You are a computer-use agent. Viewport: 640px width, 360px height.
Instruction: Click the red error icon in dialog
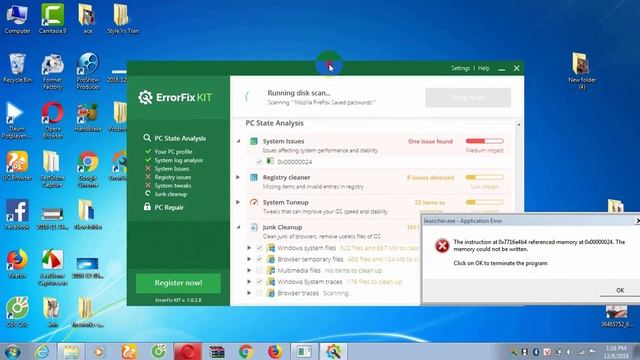[x=442, y=246]
